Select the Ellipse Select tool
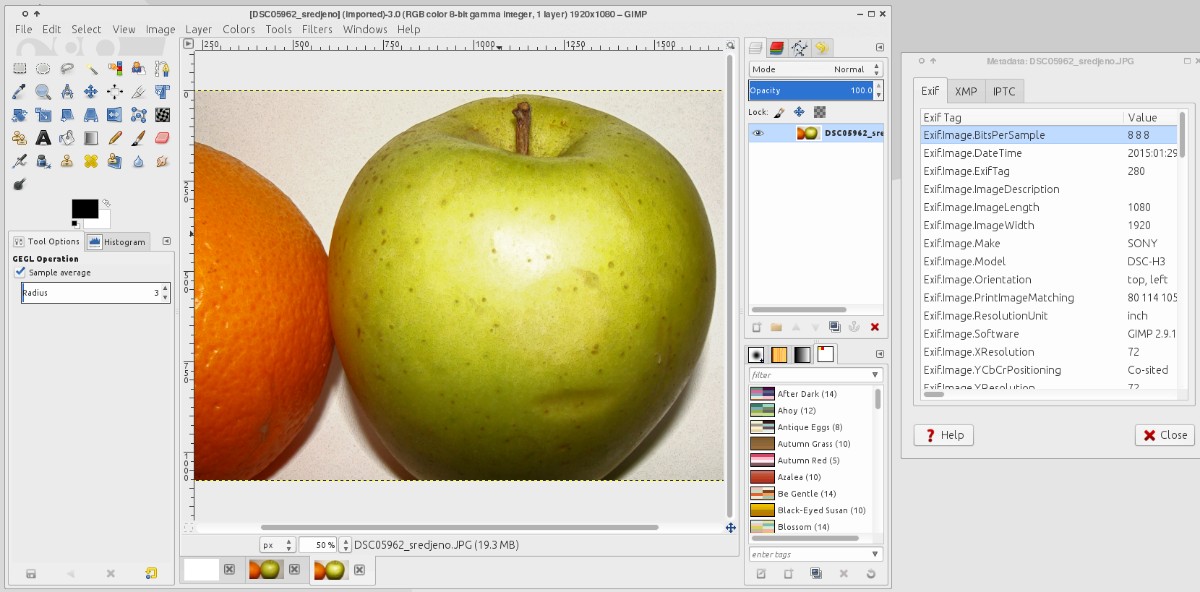This screenshot has width=1200, height=592. (x=43, y=68)
